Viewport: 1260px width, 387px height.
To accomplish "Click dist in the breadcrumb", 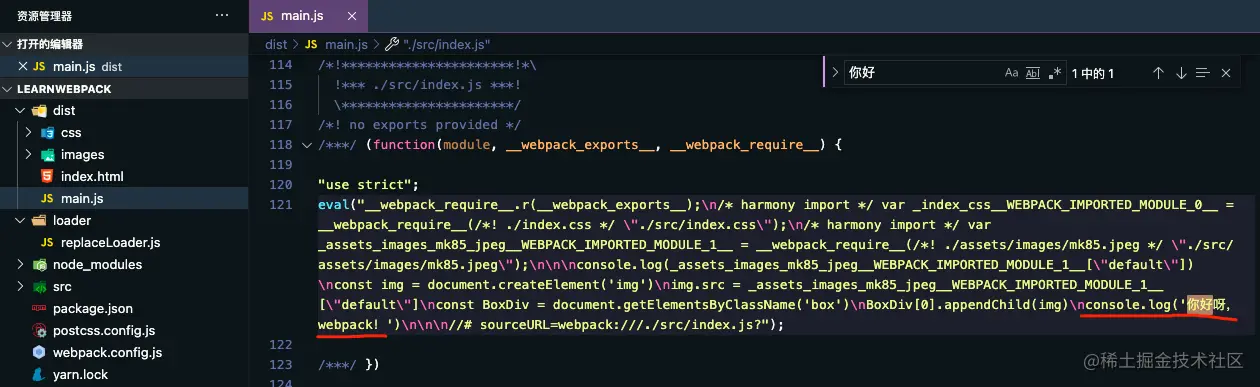I will pos(276,44).
